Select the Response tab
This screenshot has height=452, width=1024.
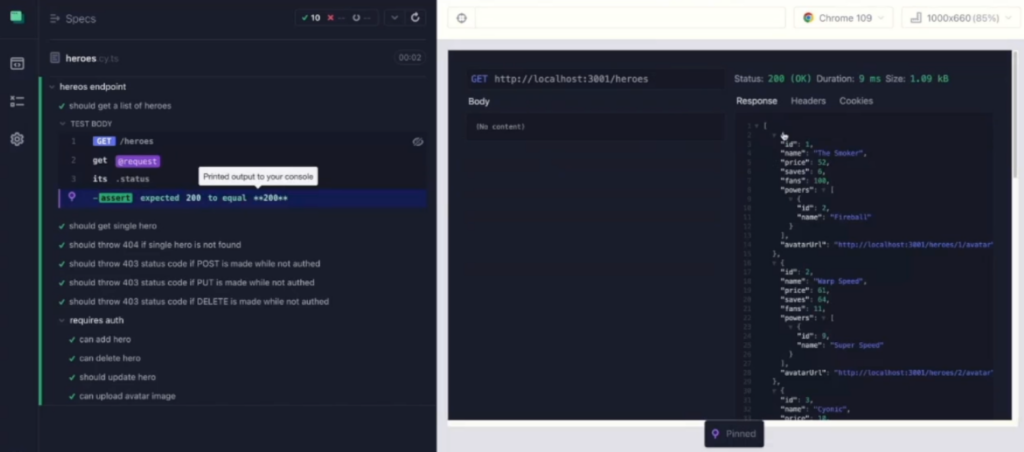click(756, 101)
